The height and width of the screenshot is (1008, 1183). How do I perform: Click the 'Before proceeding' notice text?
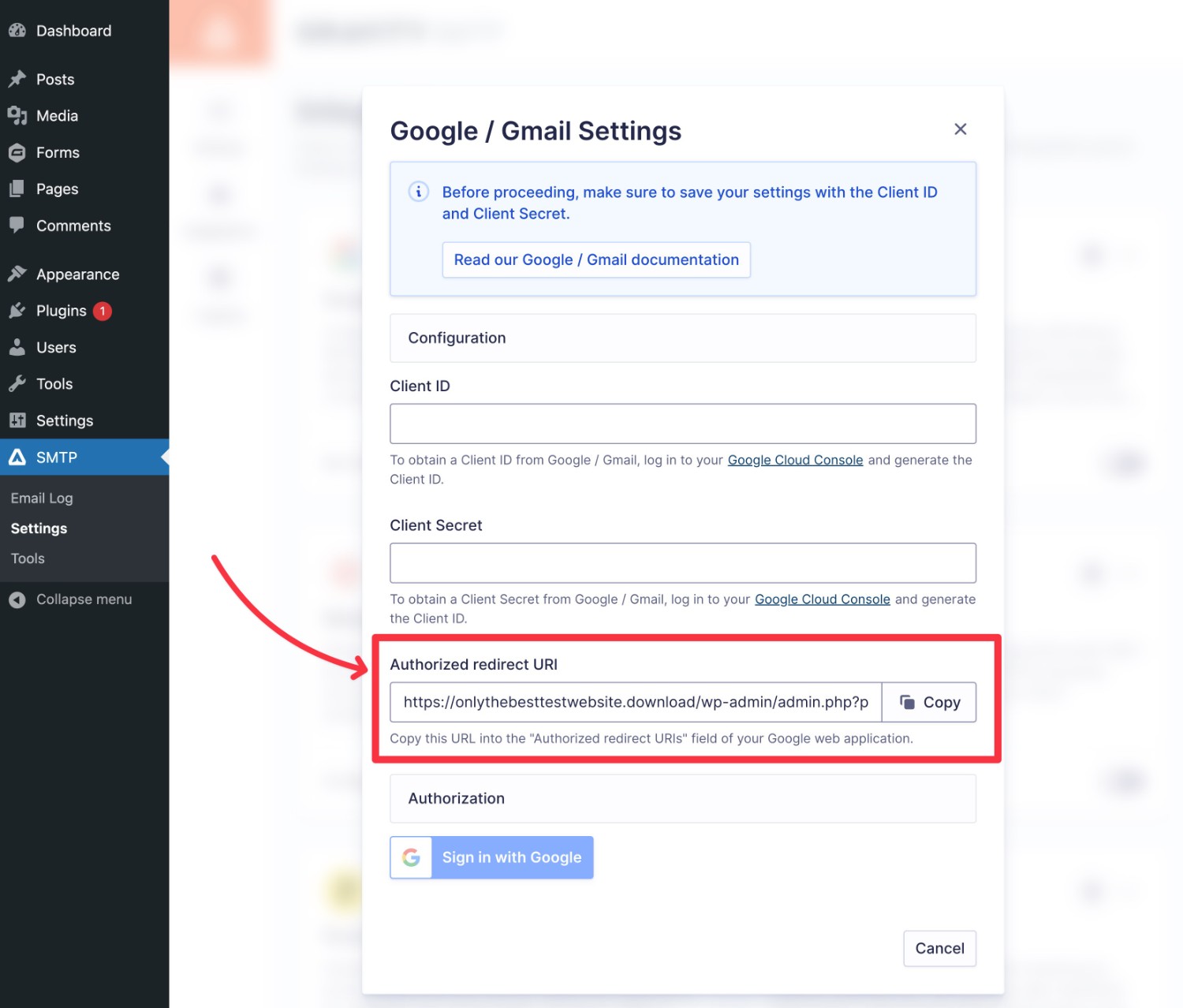click(689, 203)
